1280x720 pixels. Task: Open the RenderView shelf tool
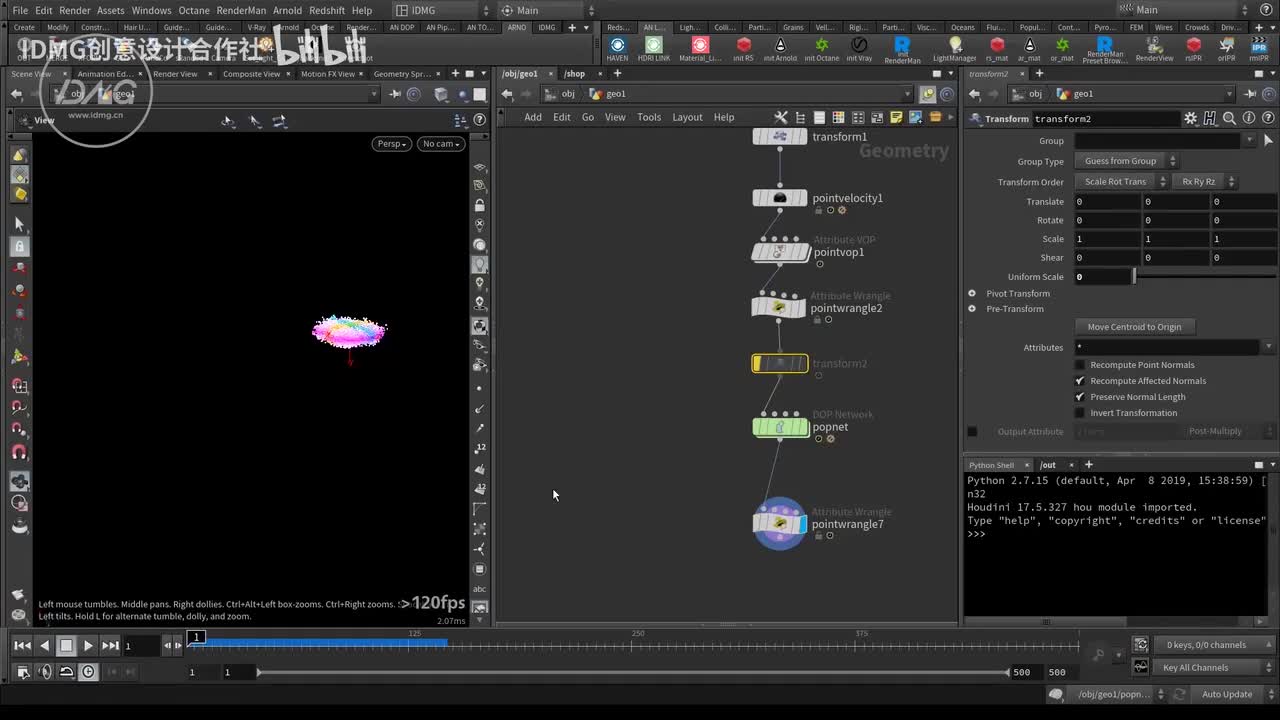coord(1154,46)
